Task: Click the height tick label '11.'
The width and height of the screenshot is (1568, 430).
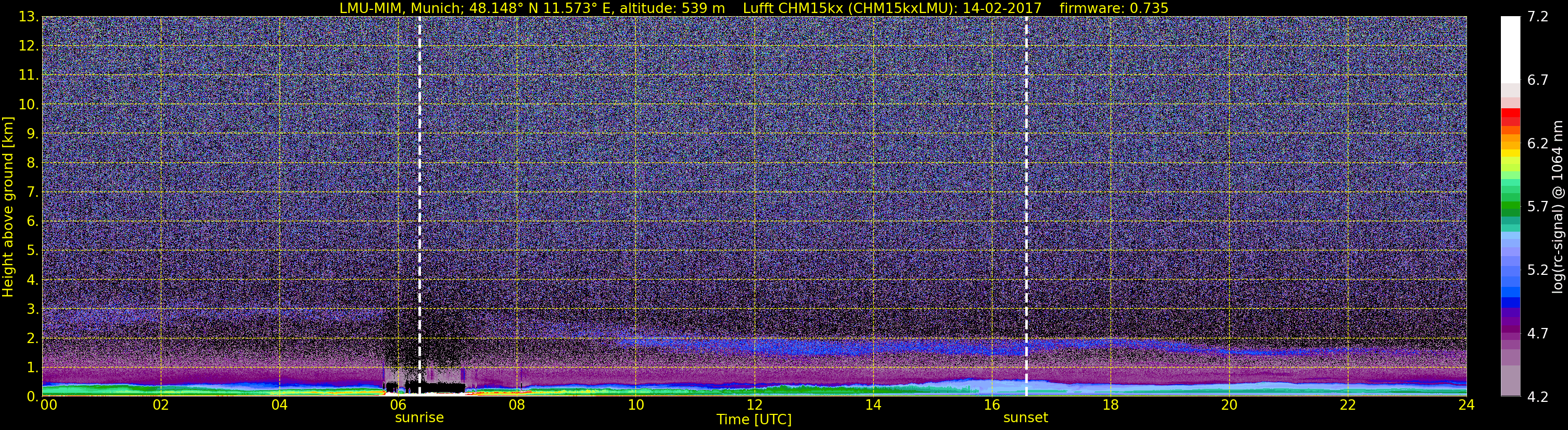Action: tap(29, 75)
